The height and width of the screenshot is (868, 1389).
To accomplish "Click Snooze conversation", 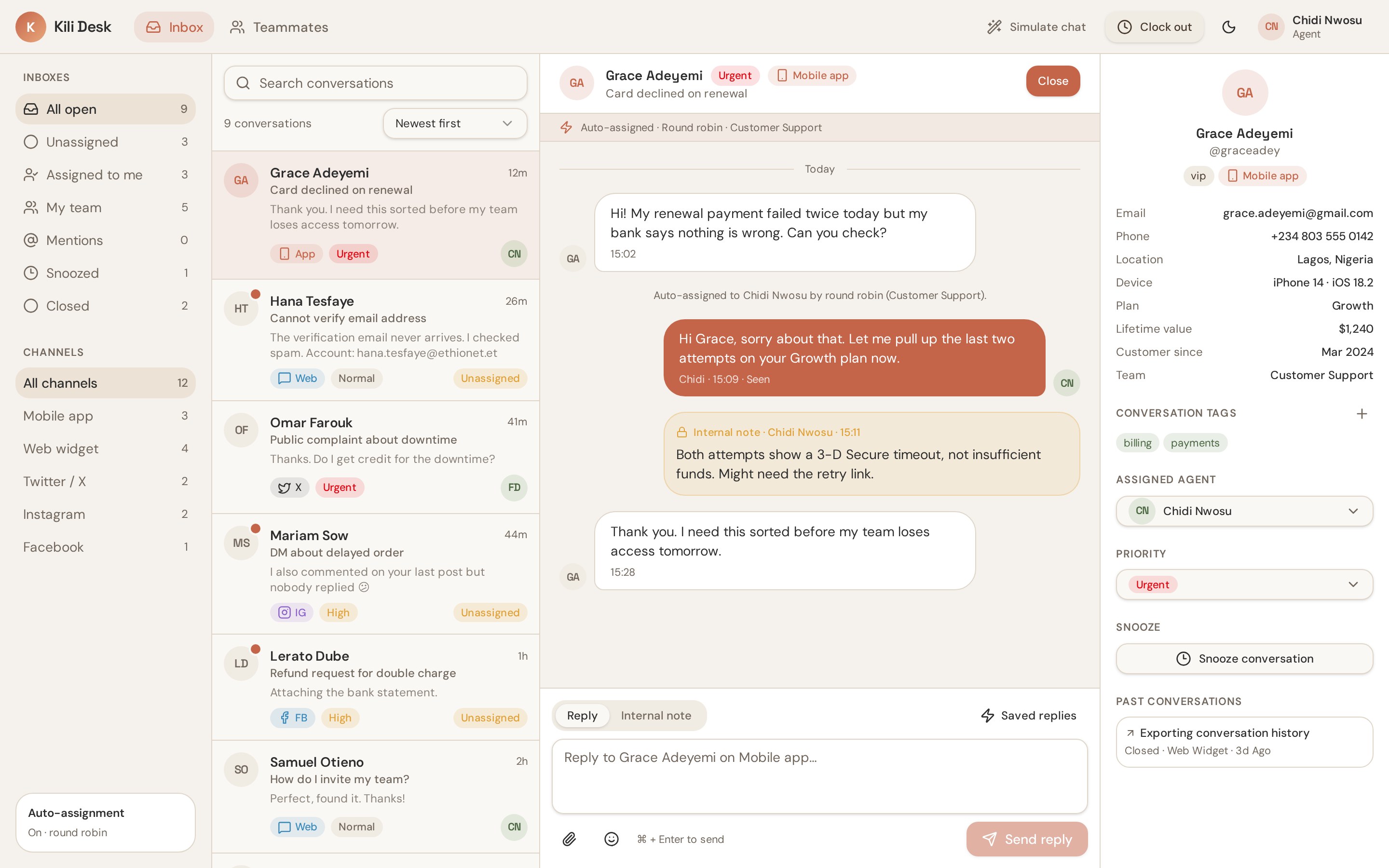I will tap(1244, 658).
